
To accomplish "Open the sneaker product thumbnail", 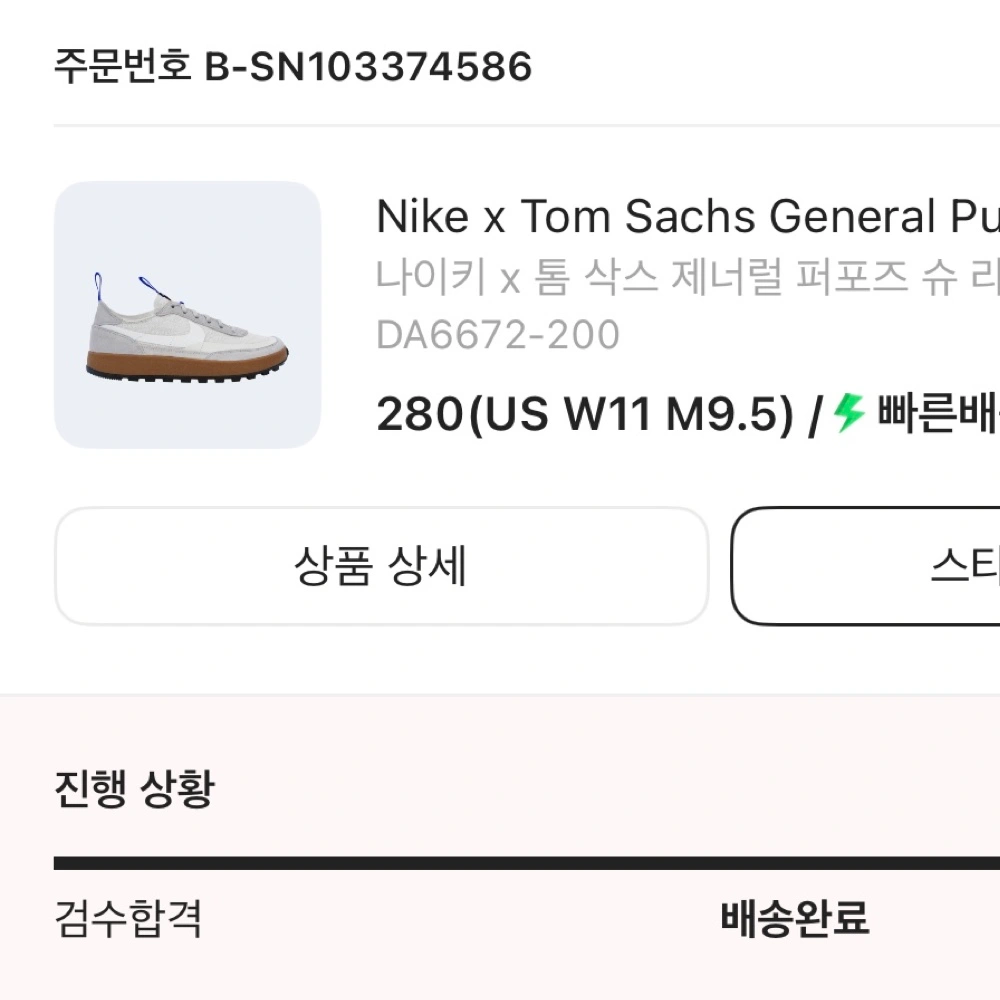I will [x=187, y=315].
